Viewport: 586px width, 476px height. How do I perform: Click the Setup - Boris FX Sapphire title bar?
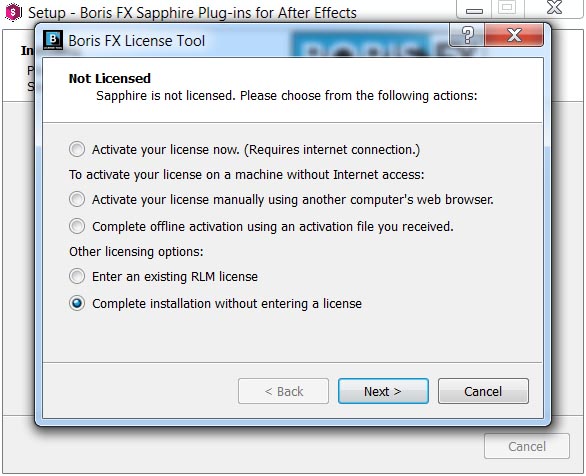point(192,13)
